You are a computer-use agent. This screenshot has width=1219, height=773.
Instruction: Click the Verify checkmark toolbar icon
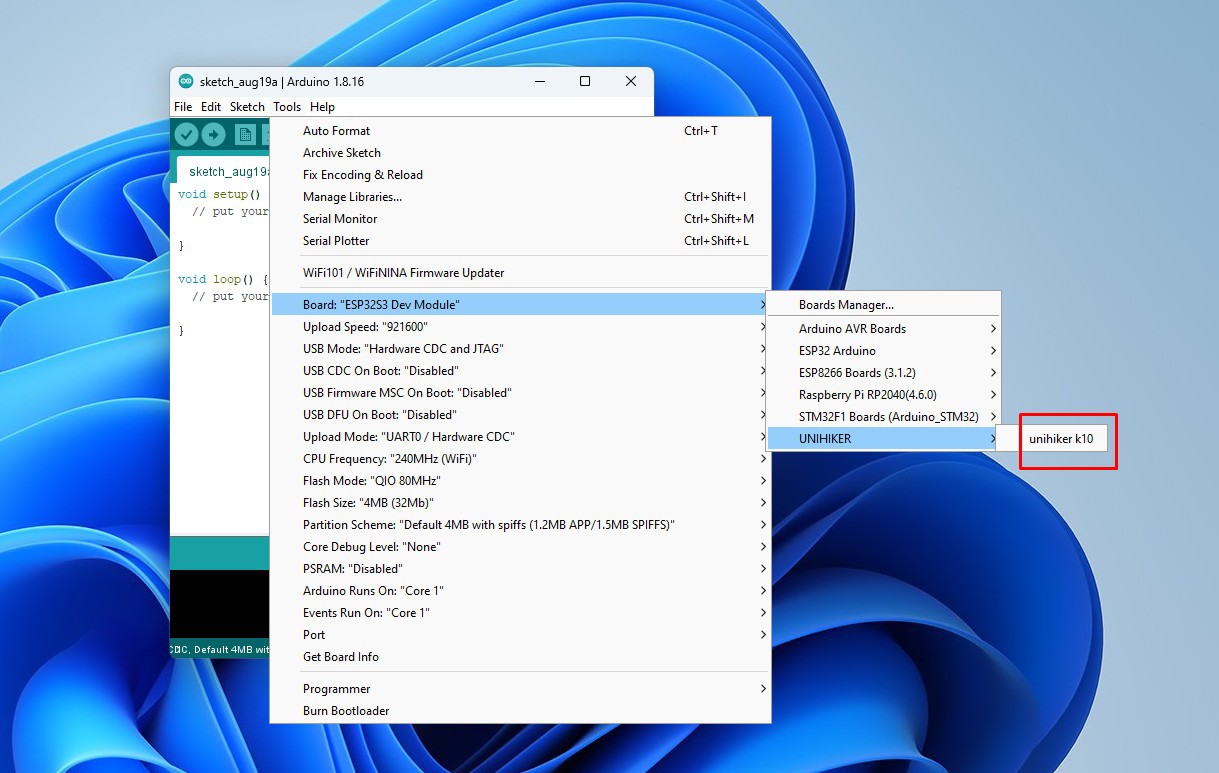pos(186,135)
